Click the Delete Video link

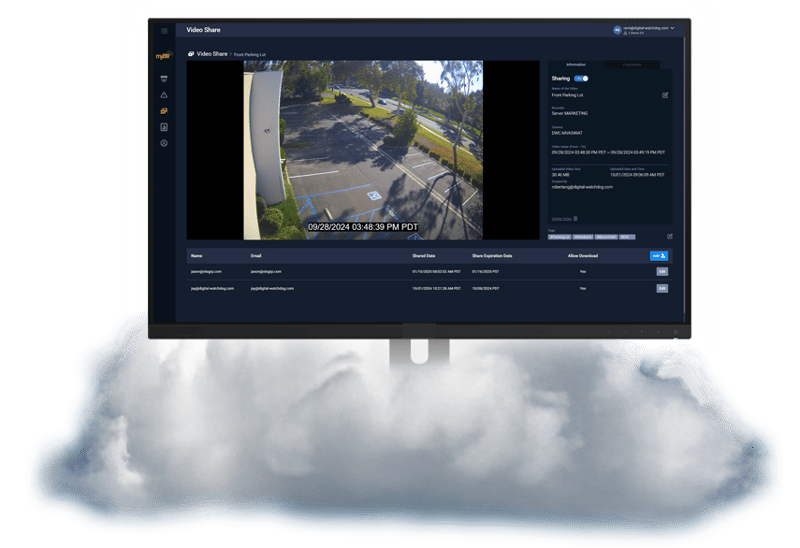[x=562, y=219]
